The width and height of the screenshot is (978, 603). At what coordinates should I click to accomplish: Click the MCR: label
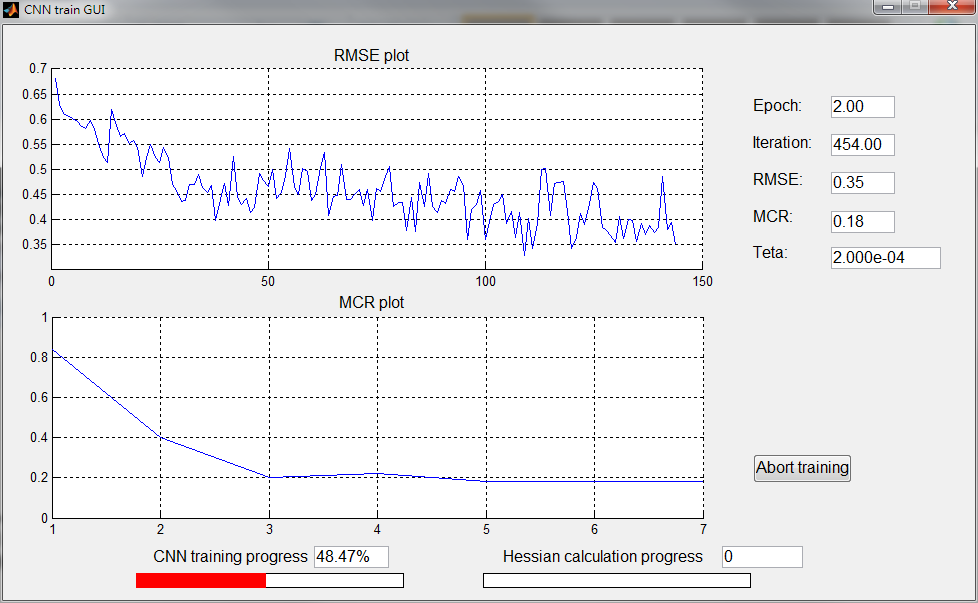(772, 216)
